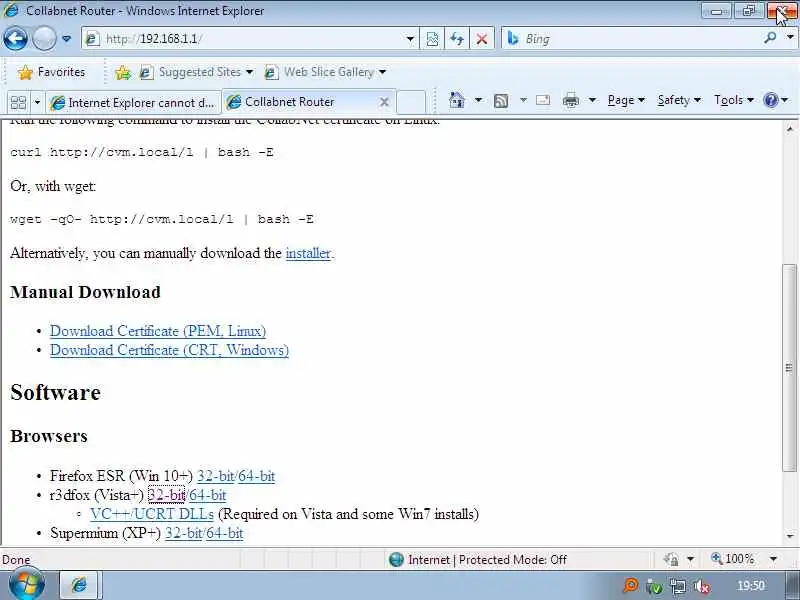Viewport: 800px width, 600px height.
Task: Click the muted volume tray icon
Action: (x=702, y=587)
